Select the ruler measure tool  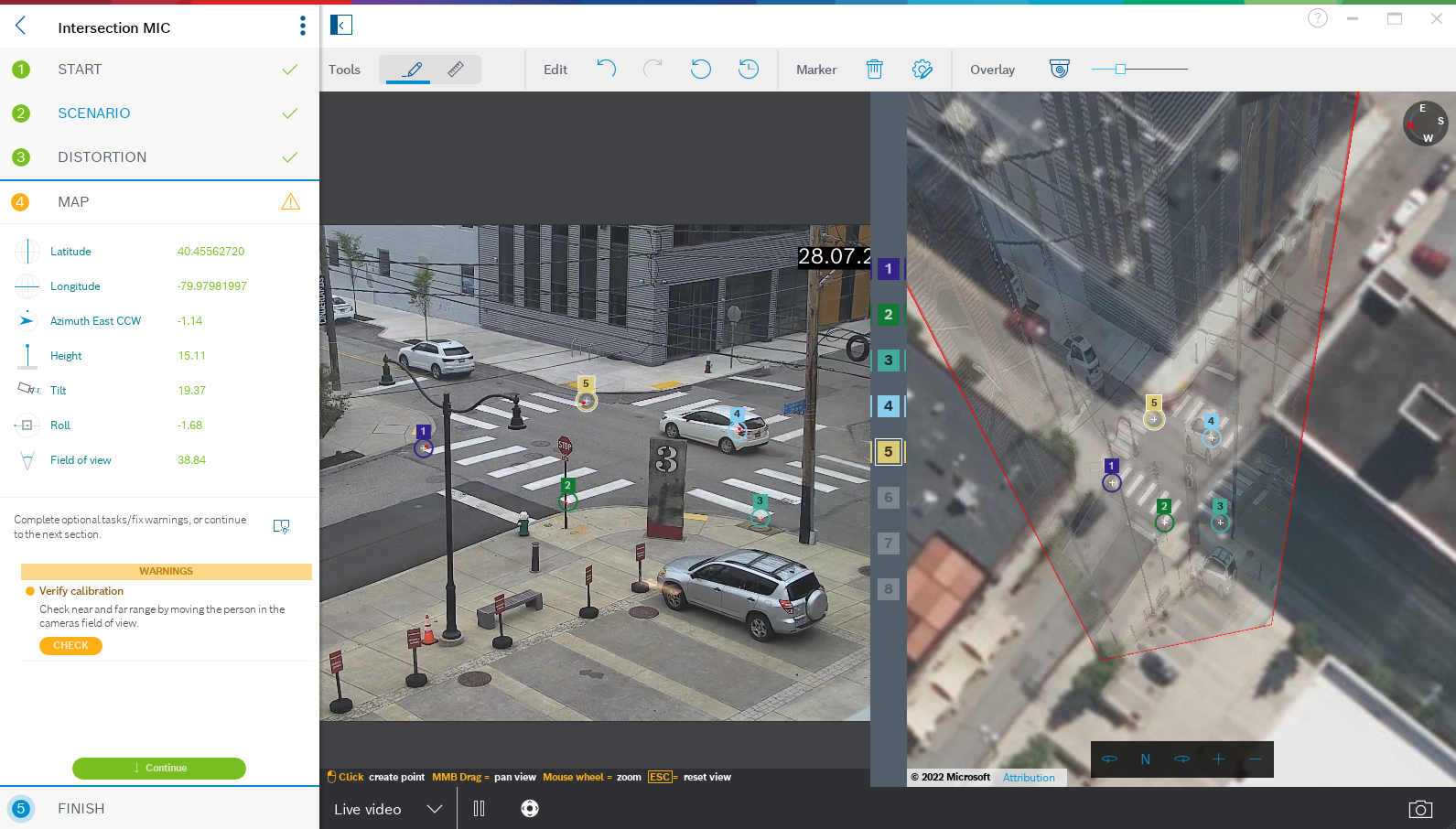pyautogui.click(x=455, y=70)
